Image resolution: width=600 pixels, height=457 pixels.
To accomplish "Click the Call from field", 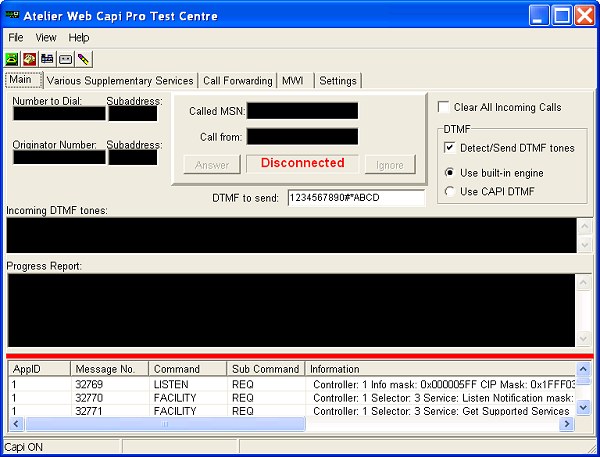I will [302, 136].
